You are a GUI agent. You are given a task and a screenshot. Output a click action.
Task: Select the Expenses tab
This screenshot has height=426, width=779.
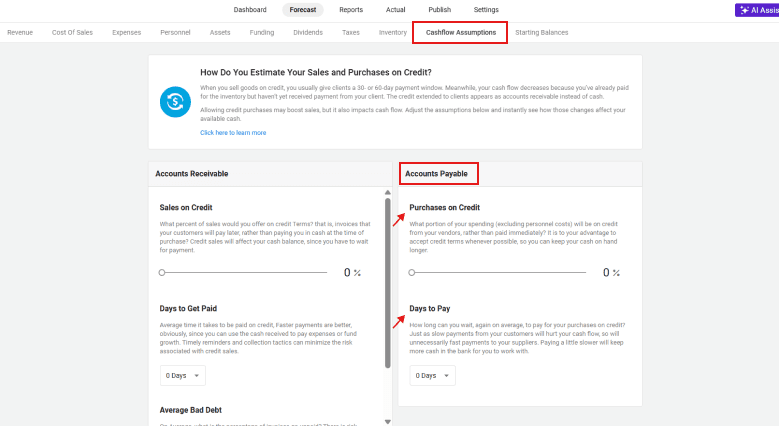tap(126, 32)
